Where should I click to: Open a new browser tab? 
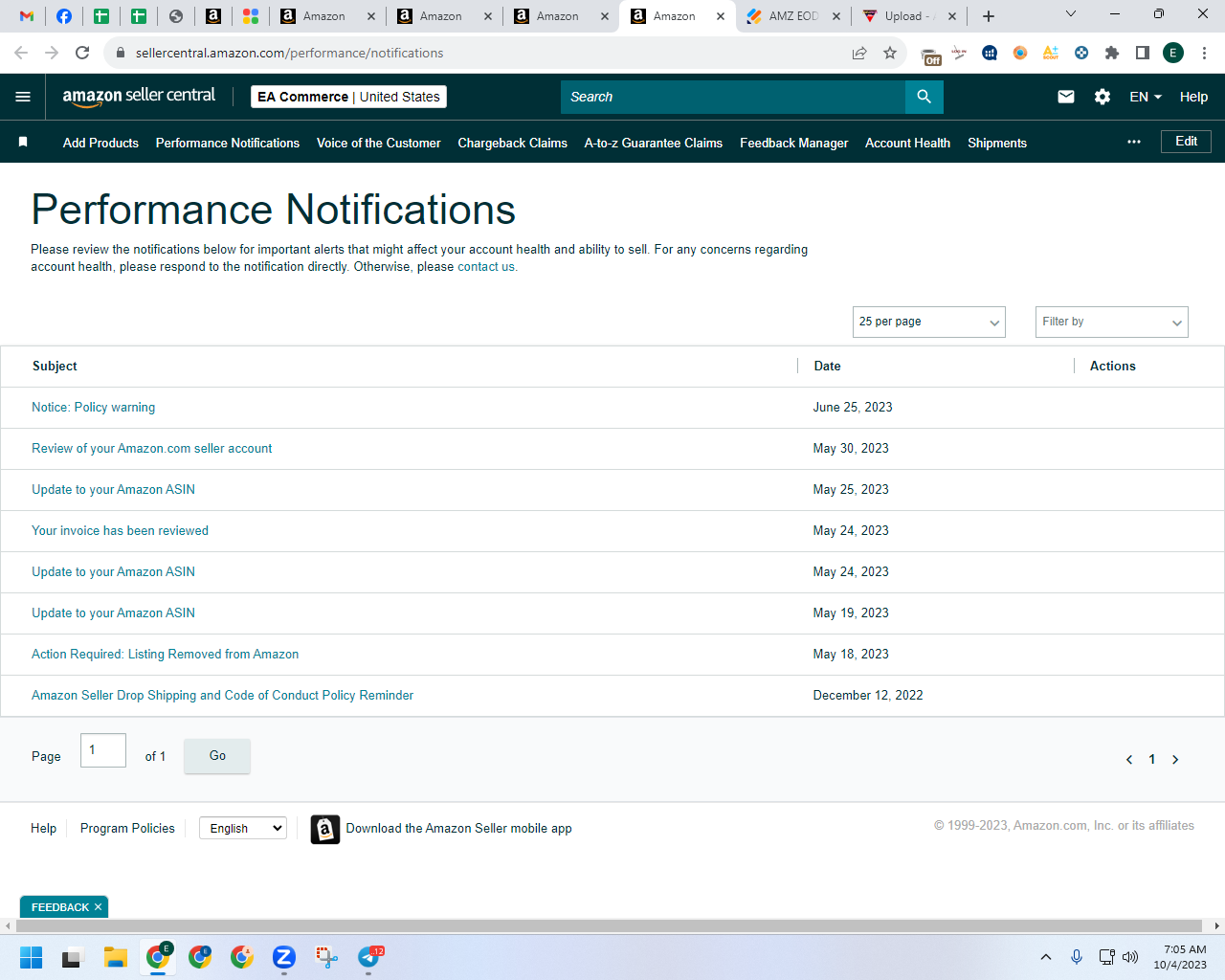(x=989, y=16)
